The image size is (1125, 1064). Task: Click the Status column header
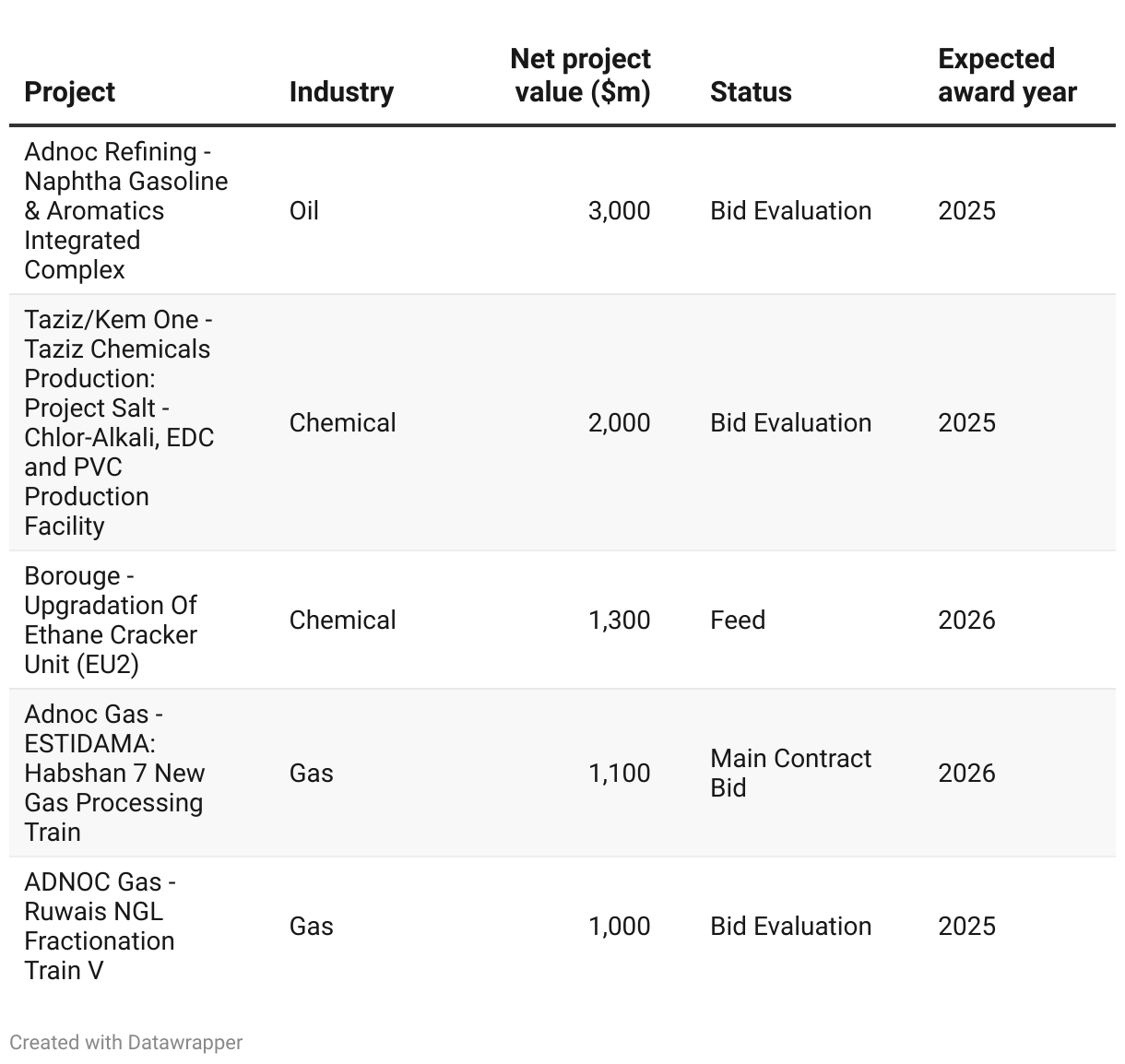(751, 92)
